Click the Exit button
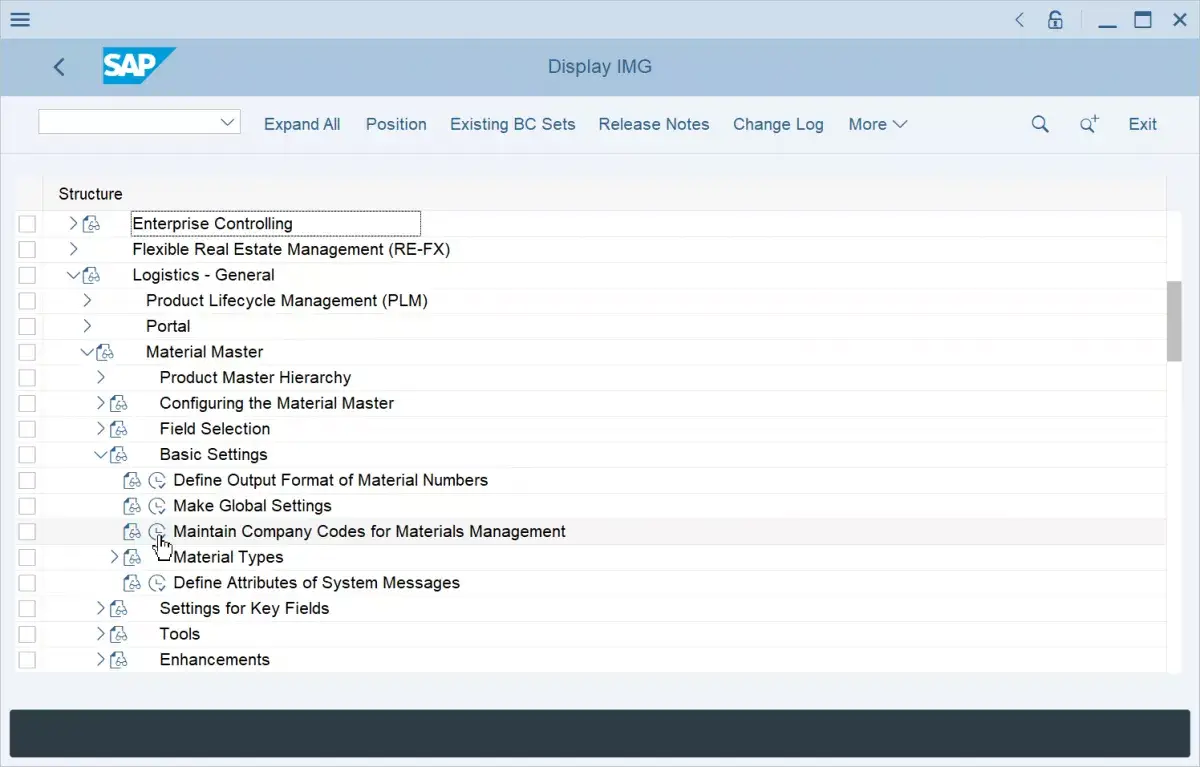Viewport: 1200px width, 767px height. tap(1142, 124)
